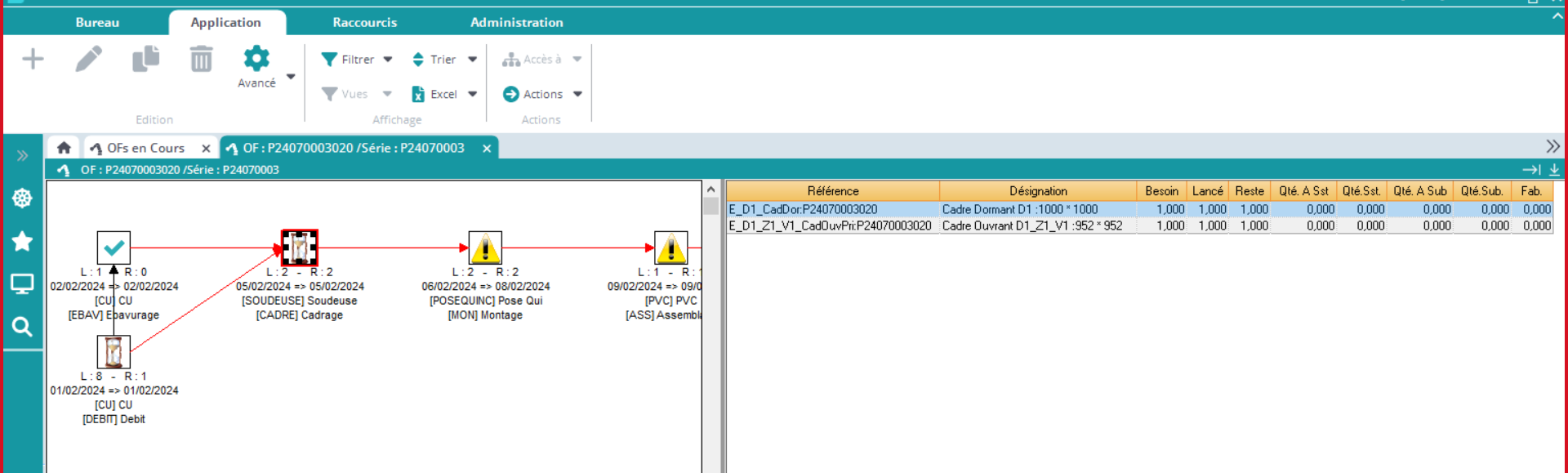This screenshot has height=473, width=1568.
Task: Click the monitor icon in sidebar
Action: 22,284
